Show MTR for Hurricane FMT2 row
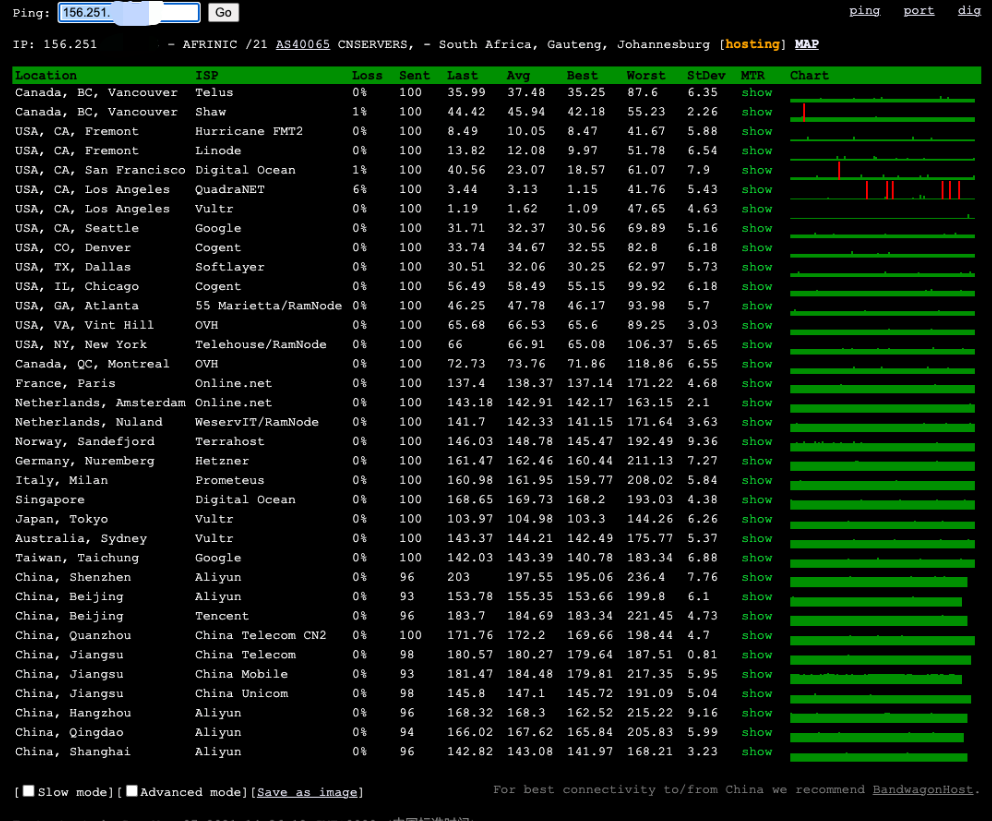The height and width of the screenshot is (821, 992). (757, 132)
